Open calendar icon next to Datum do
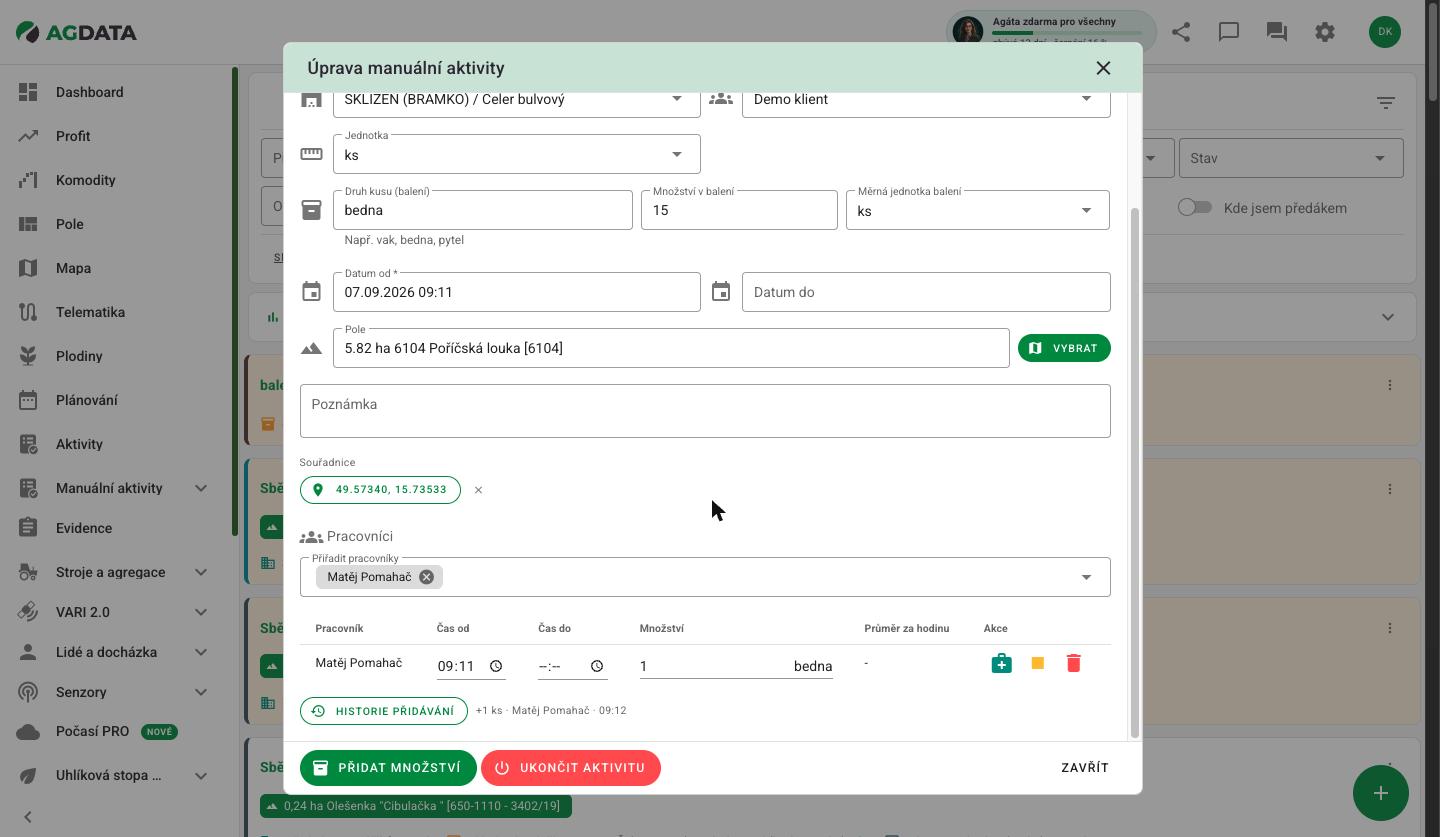Screen dimensions: 1440x837 721,292
